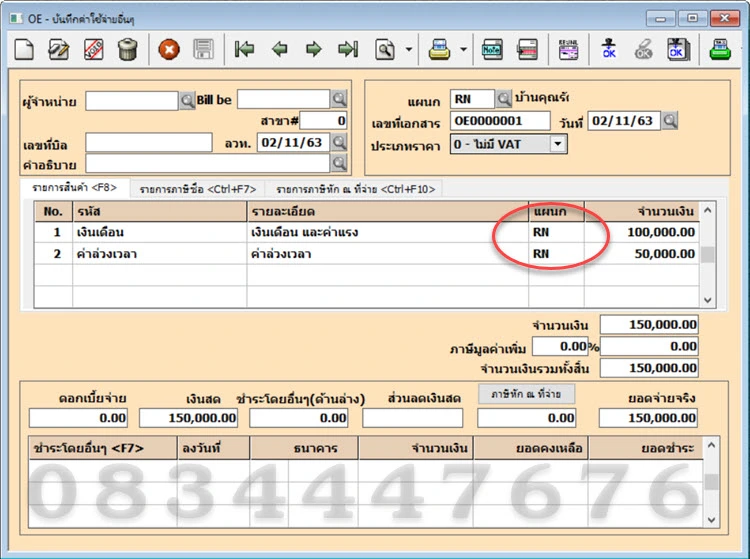The image size is (750, 559).
Task: Open the ประเภทราคา VAT dropdown
Action: [x=557, y=144]
